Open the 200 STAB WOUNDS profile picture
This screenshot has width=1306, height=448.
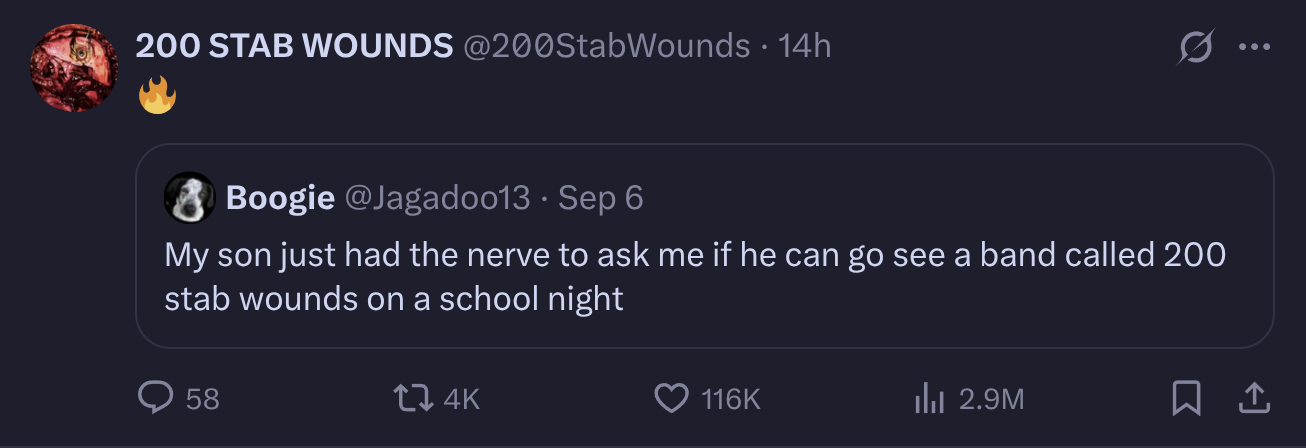(75, 67)
